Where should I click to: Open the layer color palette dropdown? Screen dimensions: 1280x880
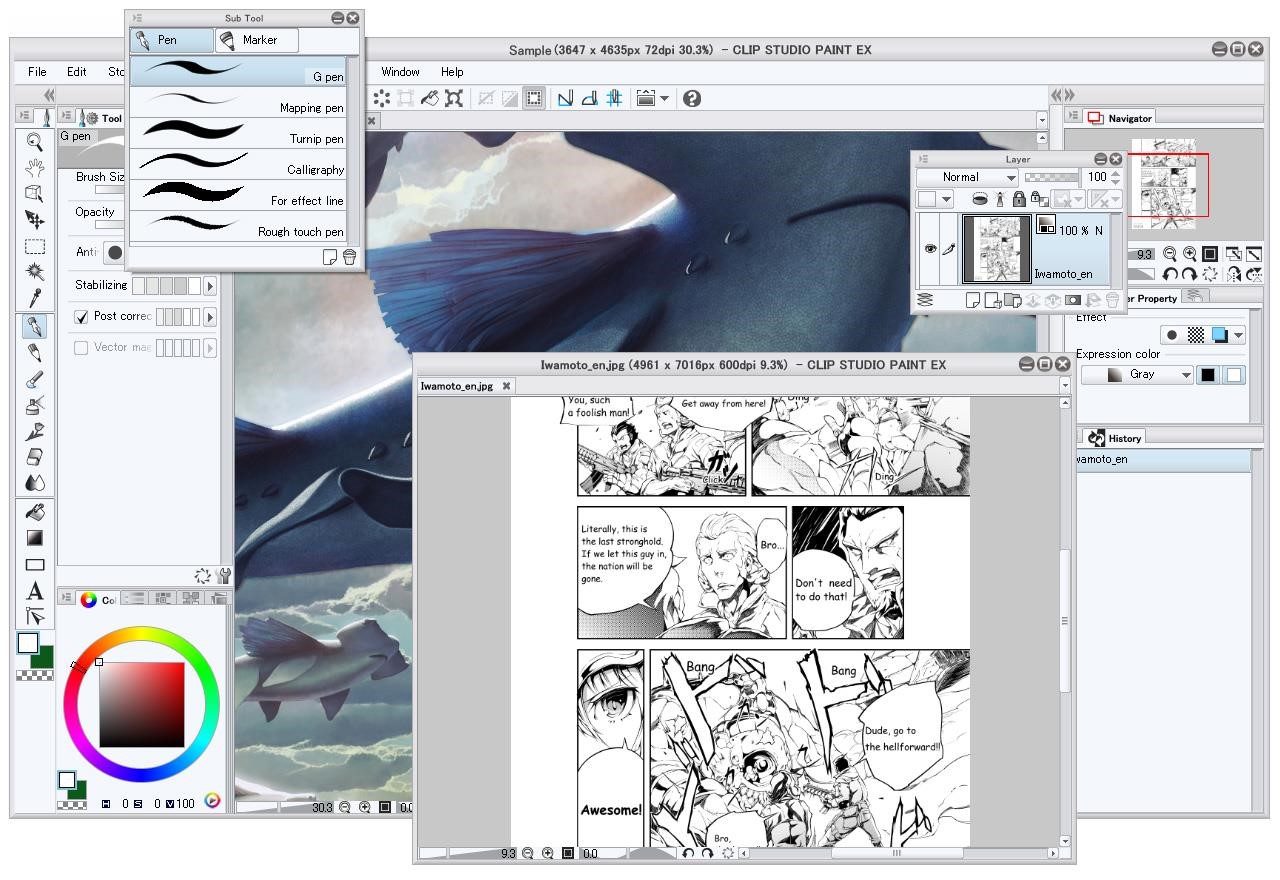[946, 198]
